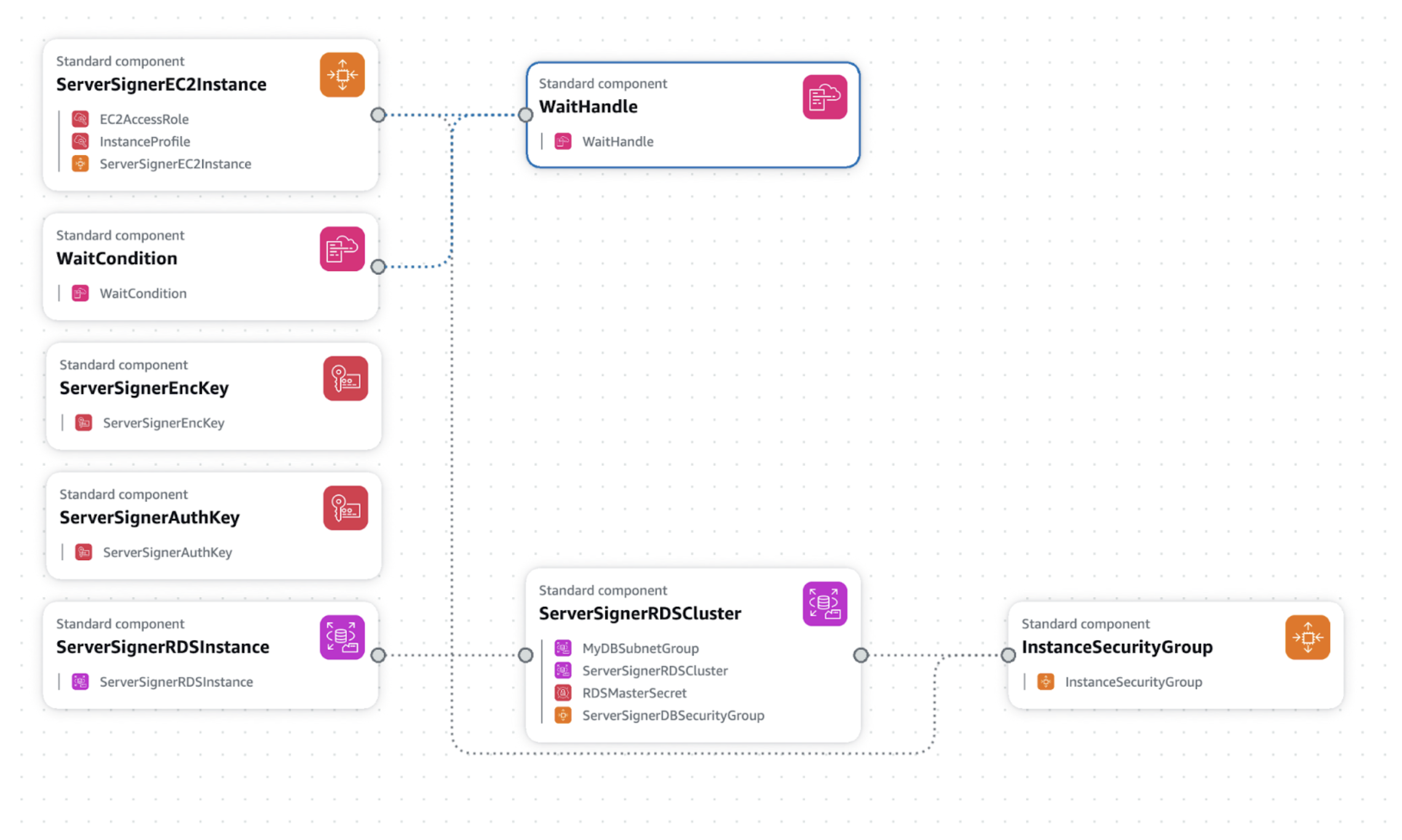Click the ServerSignerRDSInstance right connection port
1402x840 pixels.
pos(378,656)
